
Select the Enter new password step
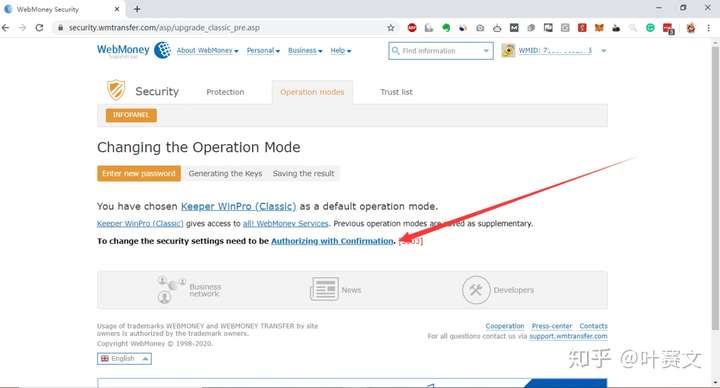tap(139, 174)
